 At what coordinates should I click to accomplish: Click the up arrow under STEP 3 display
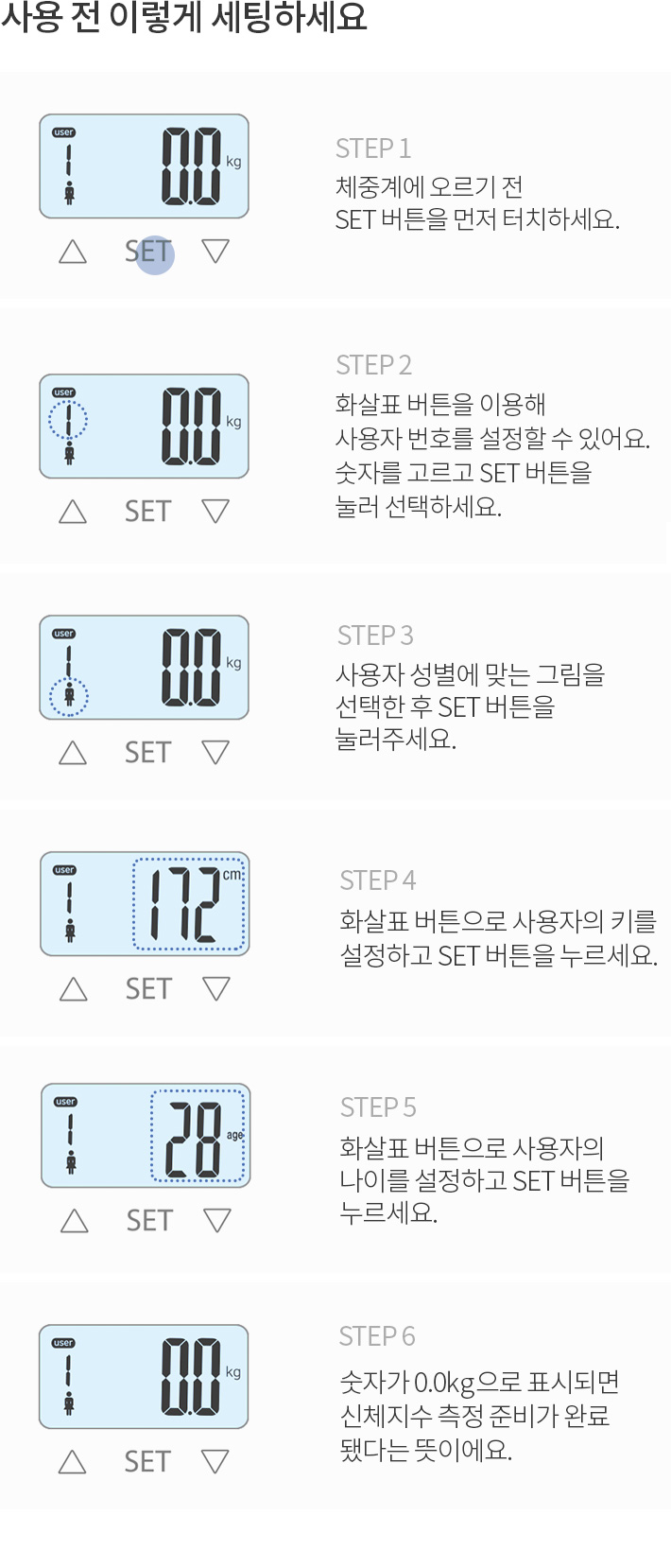click(73, 753)
